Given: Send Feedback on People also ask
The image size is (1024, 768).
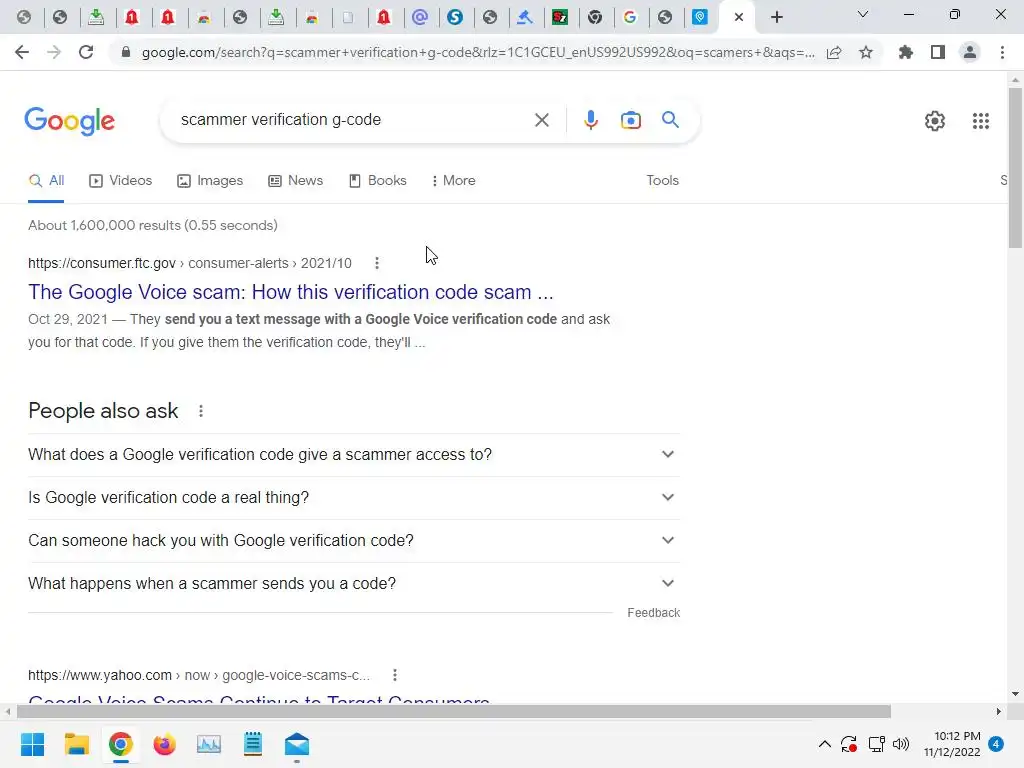Looking at the screenshot, I should pyautogui.click(x=654, y=613).
